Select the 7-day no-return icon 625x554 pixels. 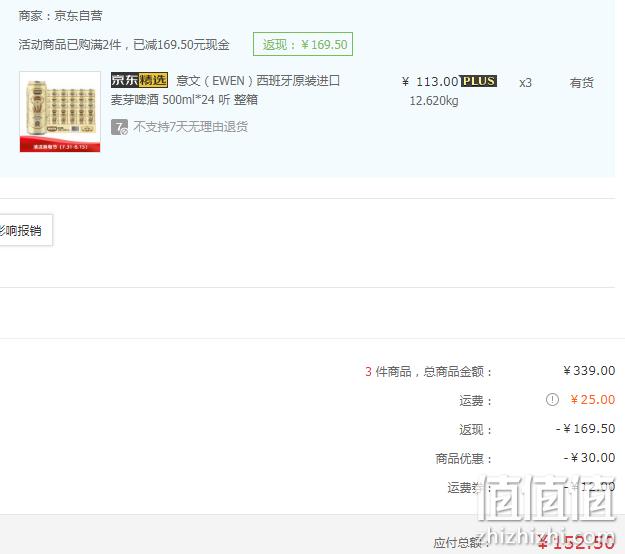point(119,127)
